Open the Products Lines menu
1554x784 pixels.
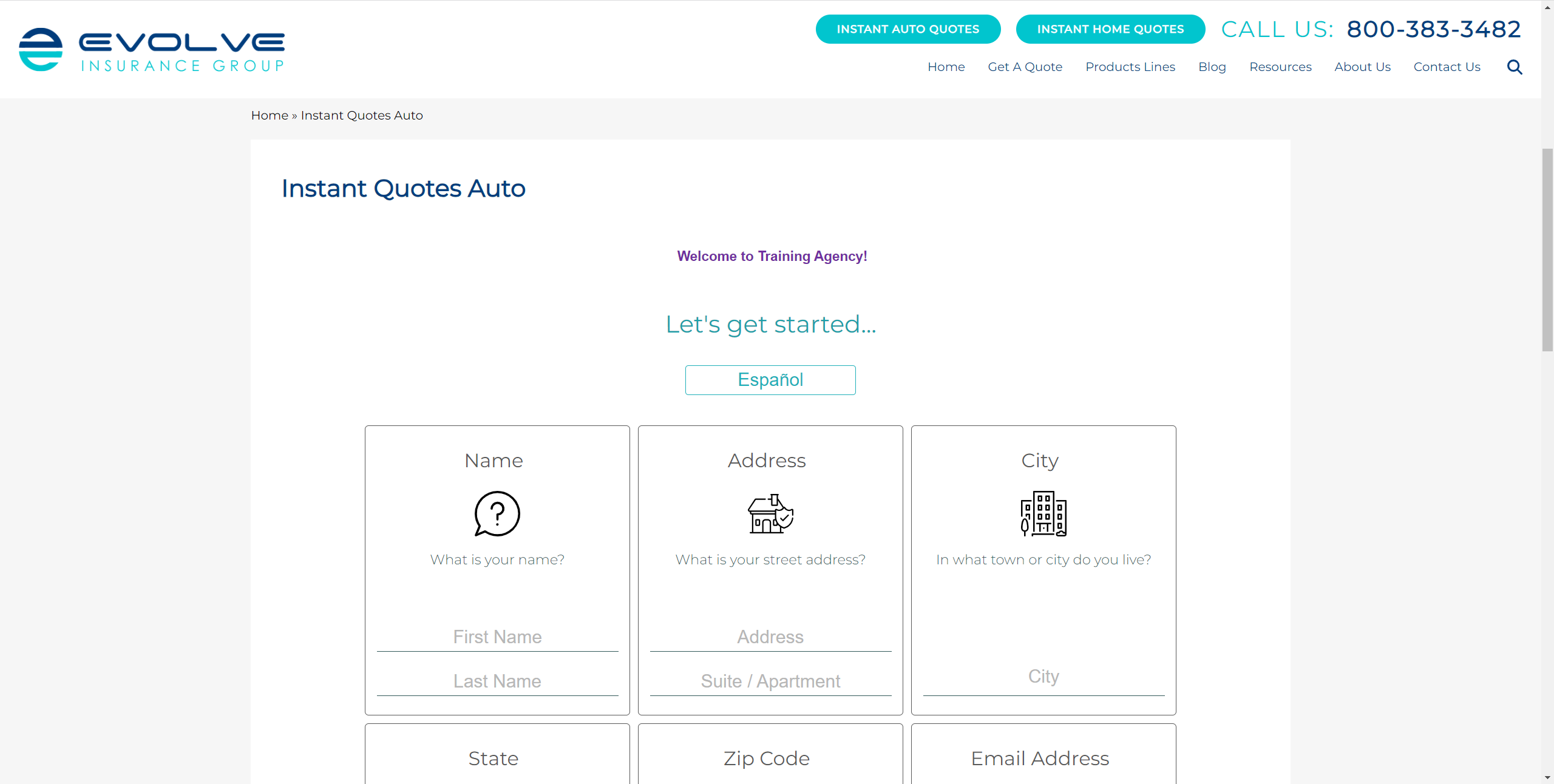pos(1130,67)
